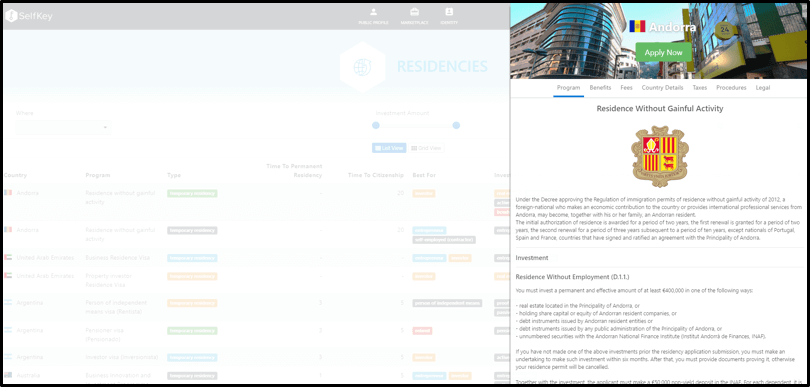Click the Country column header
Image resolution: width=810 pixels, height=387 pixels.
15,175
